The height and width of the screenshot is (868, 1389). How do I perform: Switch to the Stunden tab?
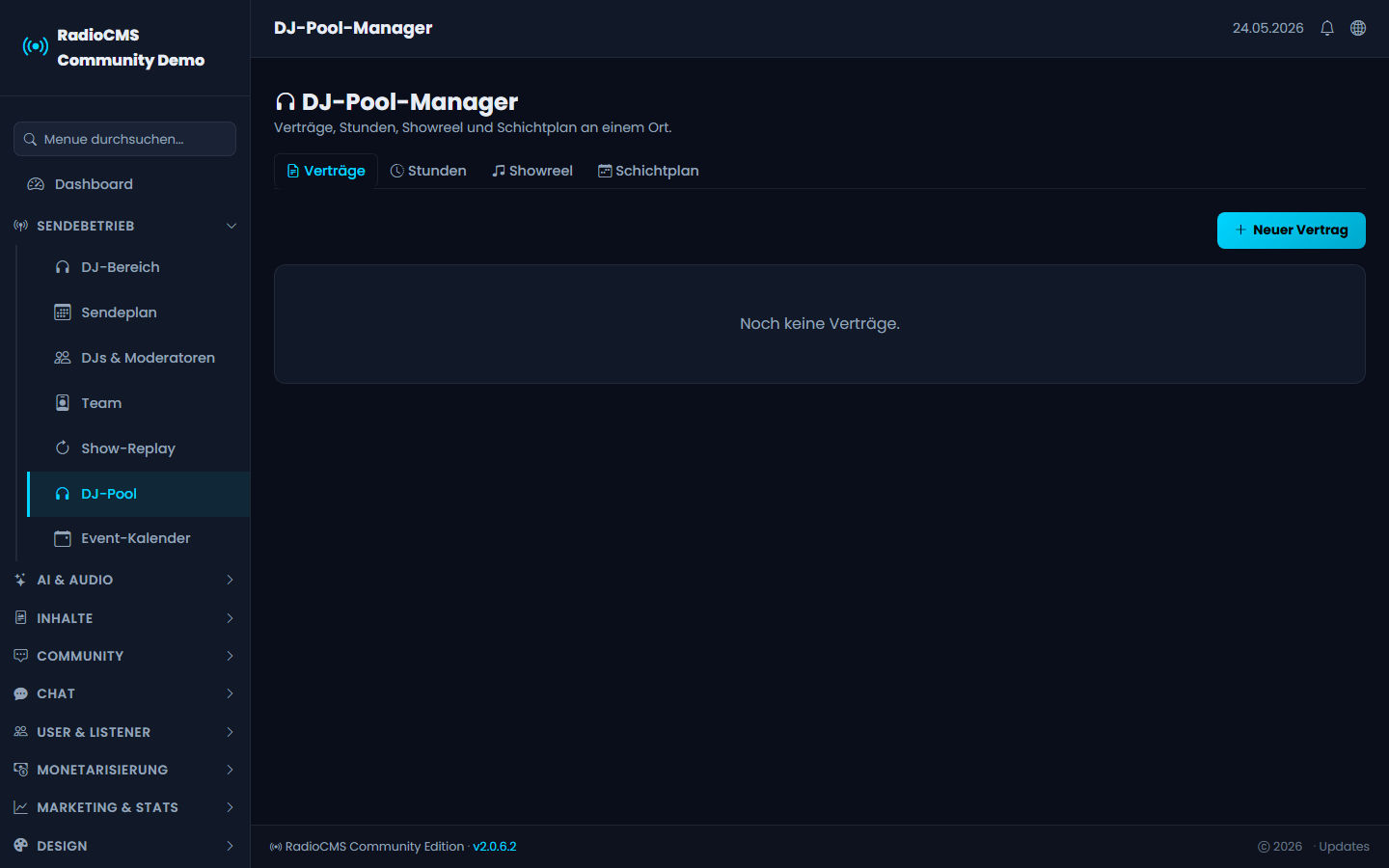[x=428, y=171]
